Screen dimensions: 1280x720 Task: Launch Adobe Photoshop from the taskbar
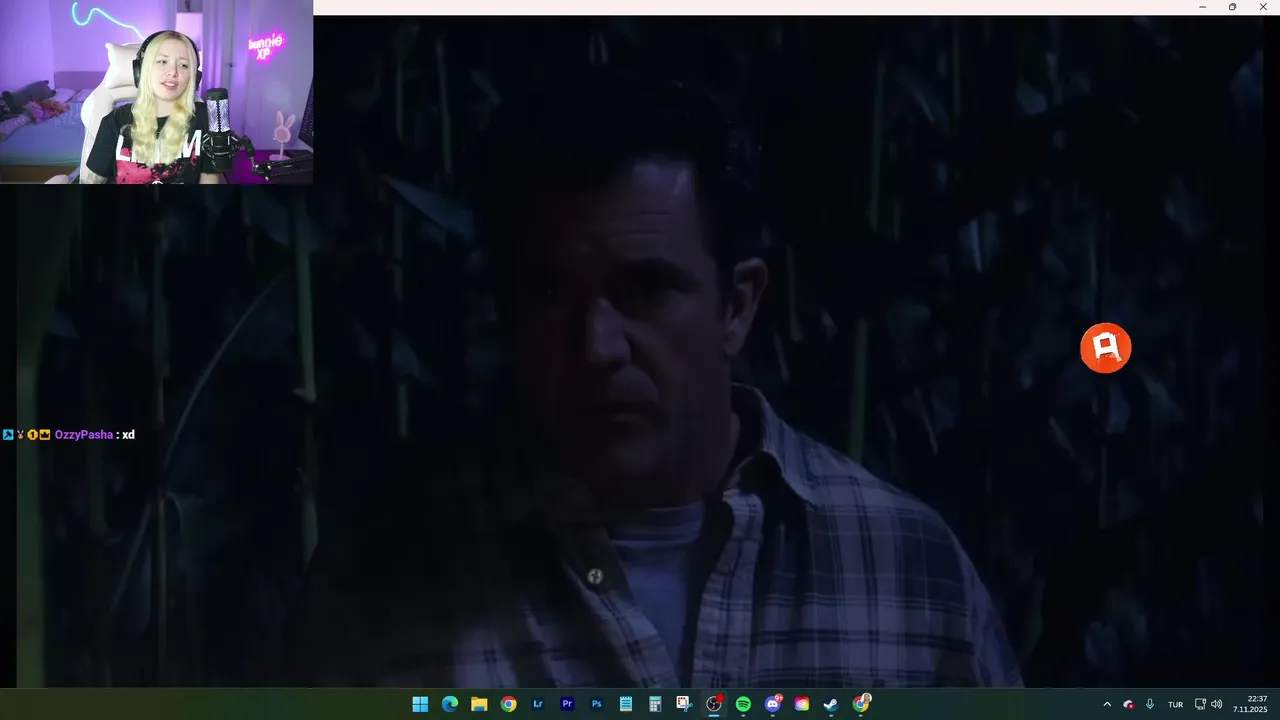pyautogui.click(x=596, y=704)
